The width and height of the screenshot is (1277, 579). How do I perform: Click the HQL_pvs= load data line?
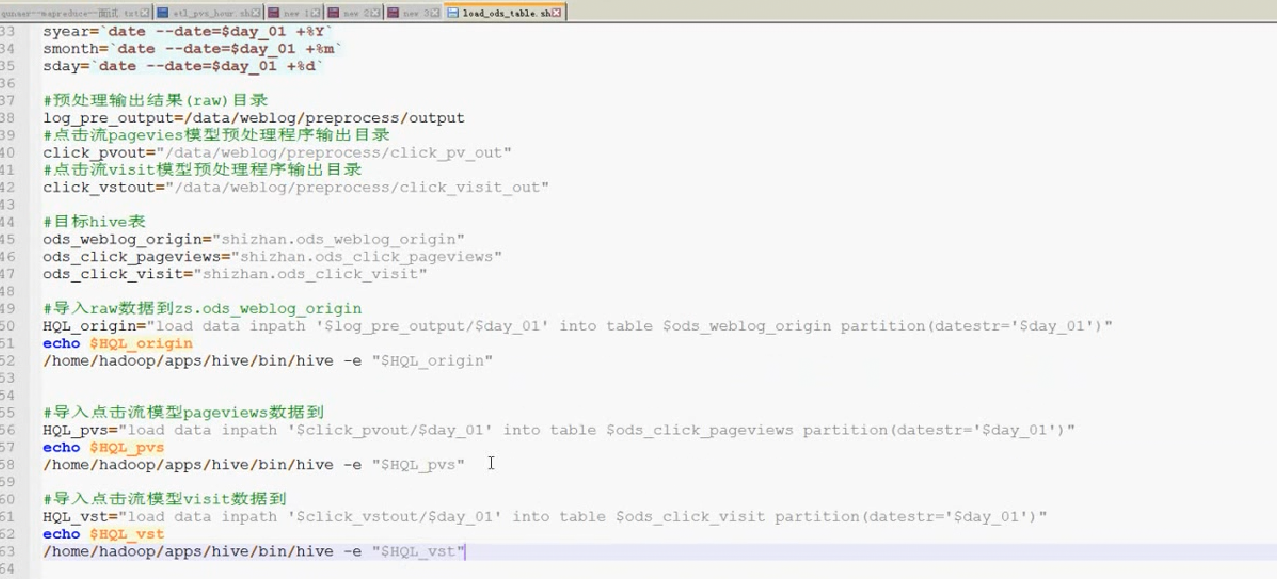point(559,430)
